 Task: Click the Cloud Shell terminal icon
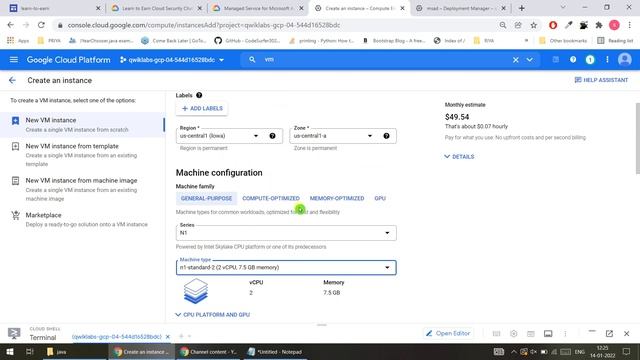click(14, 333)
